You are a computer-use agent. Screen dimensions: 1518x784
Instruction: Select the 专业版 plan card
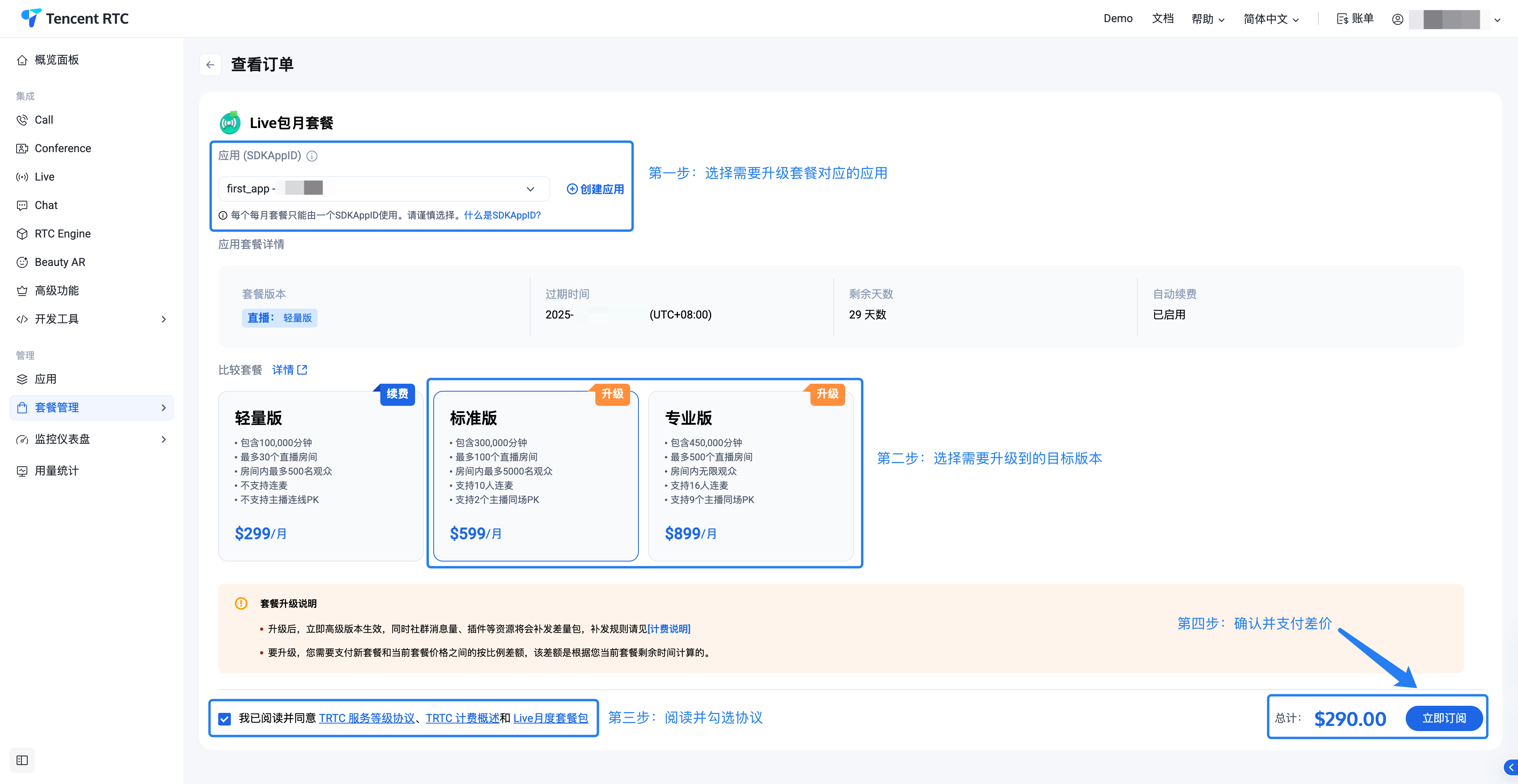(750, 476)
